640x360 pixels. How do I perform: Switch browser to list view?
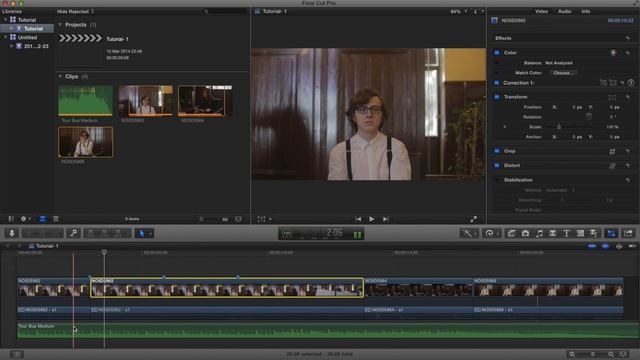click(x=56, y=219)
